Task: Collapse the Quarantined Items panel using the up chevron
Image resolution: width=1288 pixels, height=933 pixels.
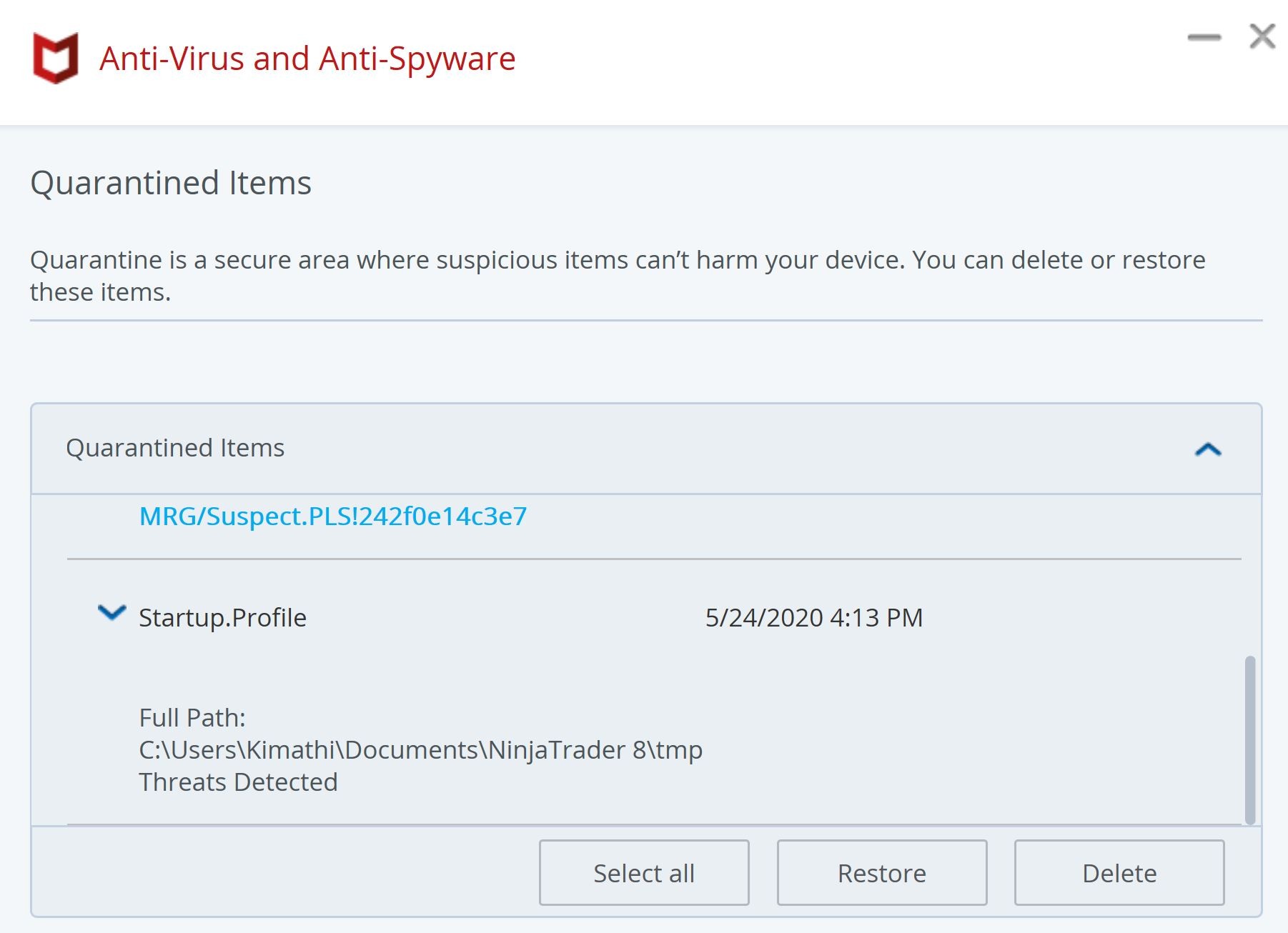Action: click(x=1207, y=449)
